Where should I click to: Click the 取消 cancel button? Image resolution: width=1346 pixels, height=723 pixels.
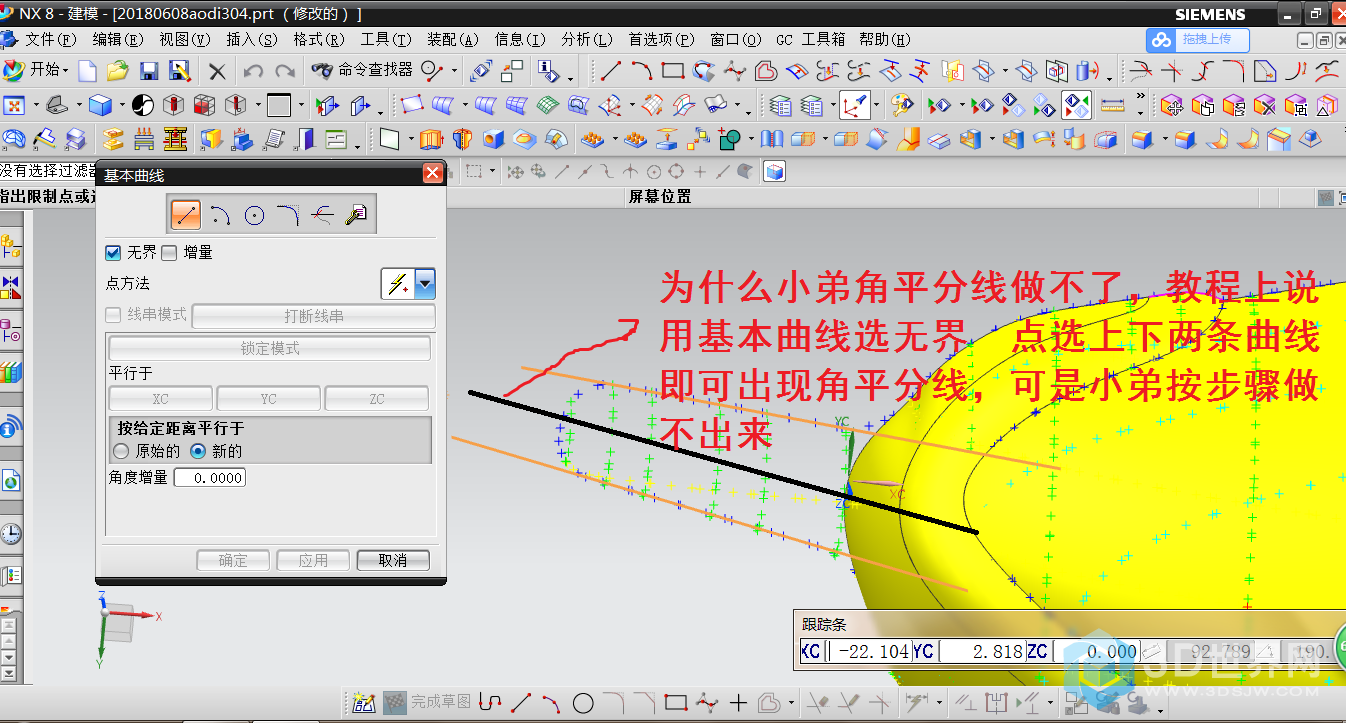[x=393, y=560]
